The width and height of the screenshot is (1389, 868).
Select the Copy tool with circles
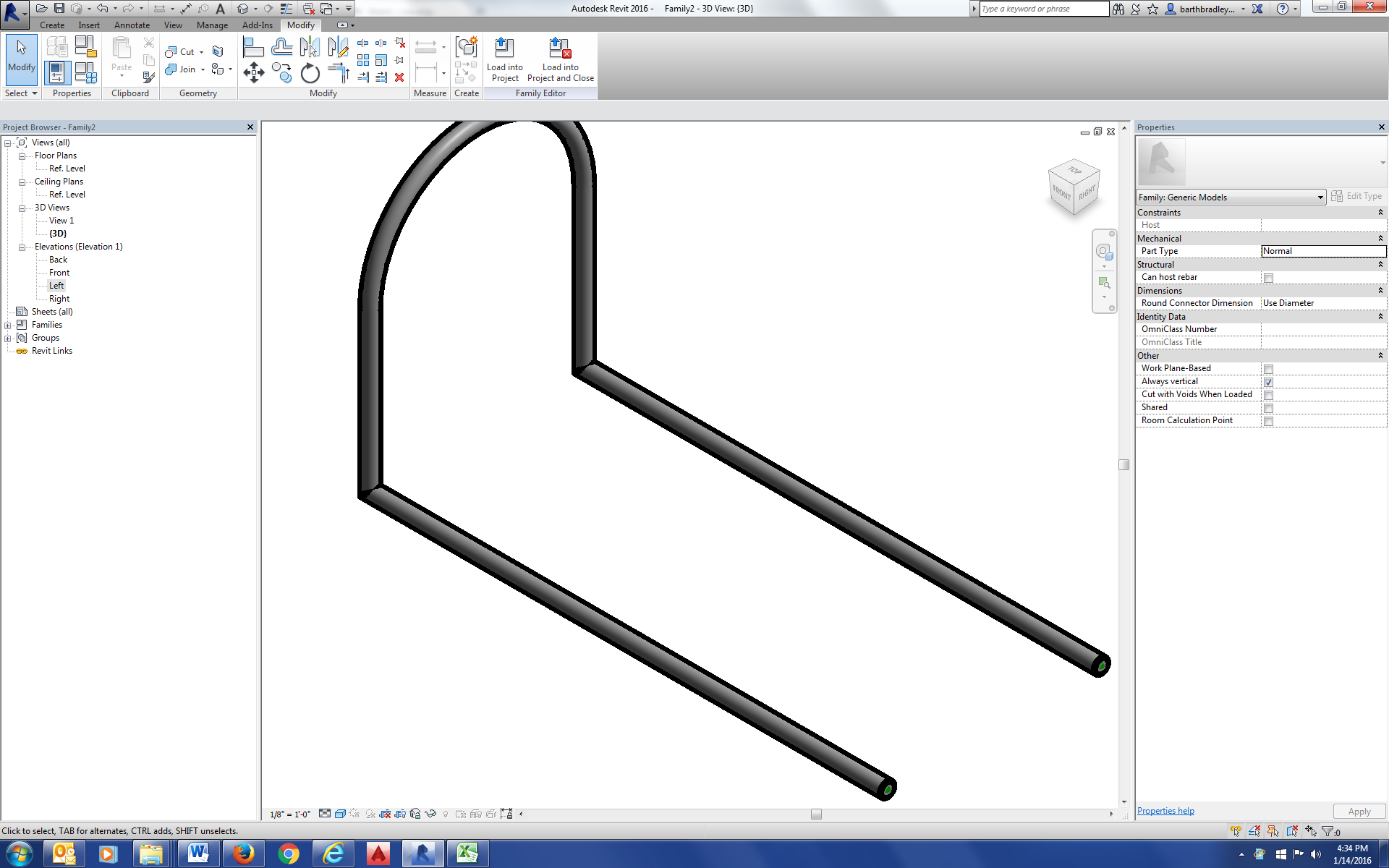click(x=281, y=72)
